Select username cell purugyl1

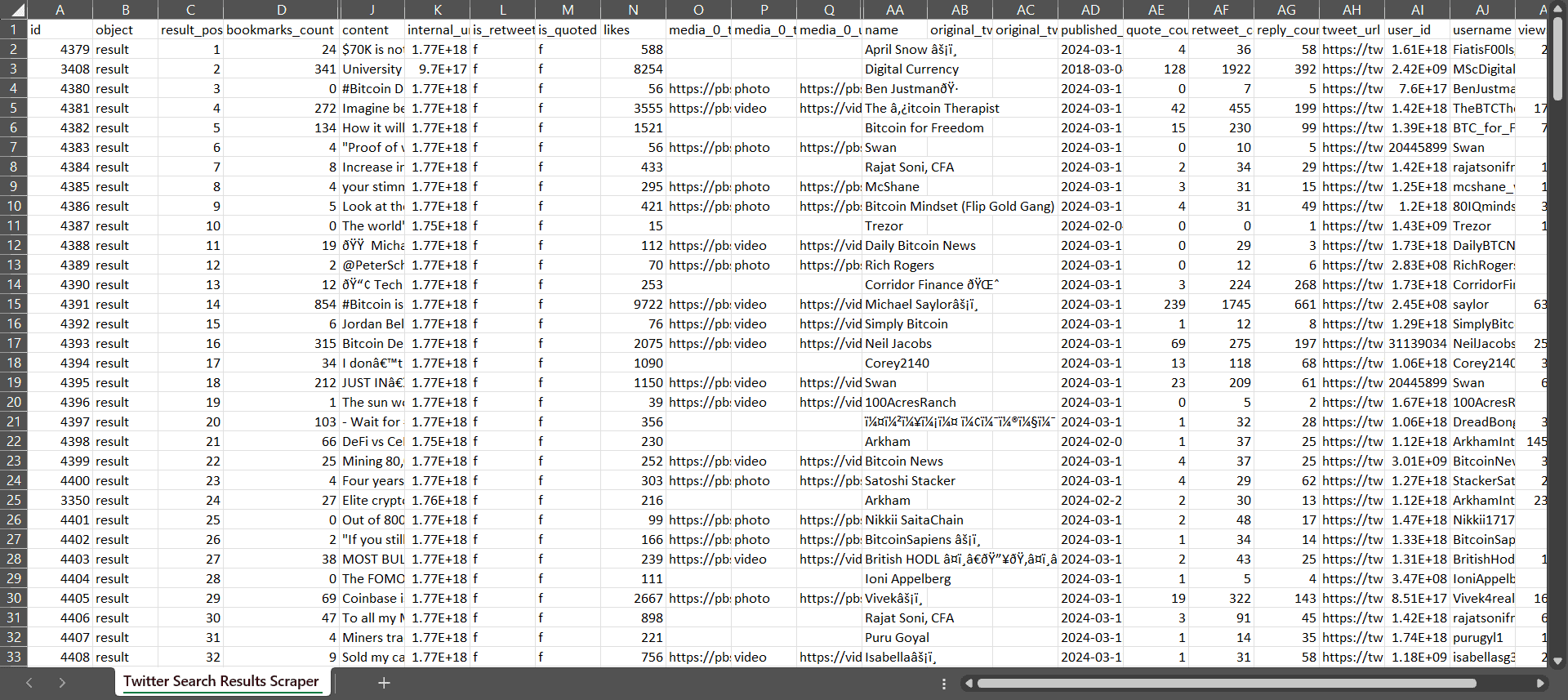(x=1483, y=637)
